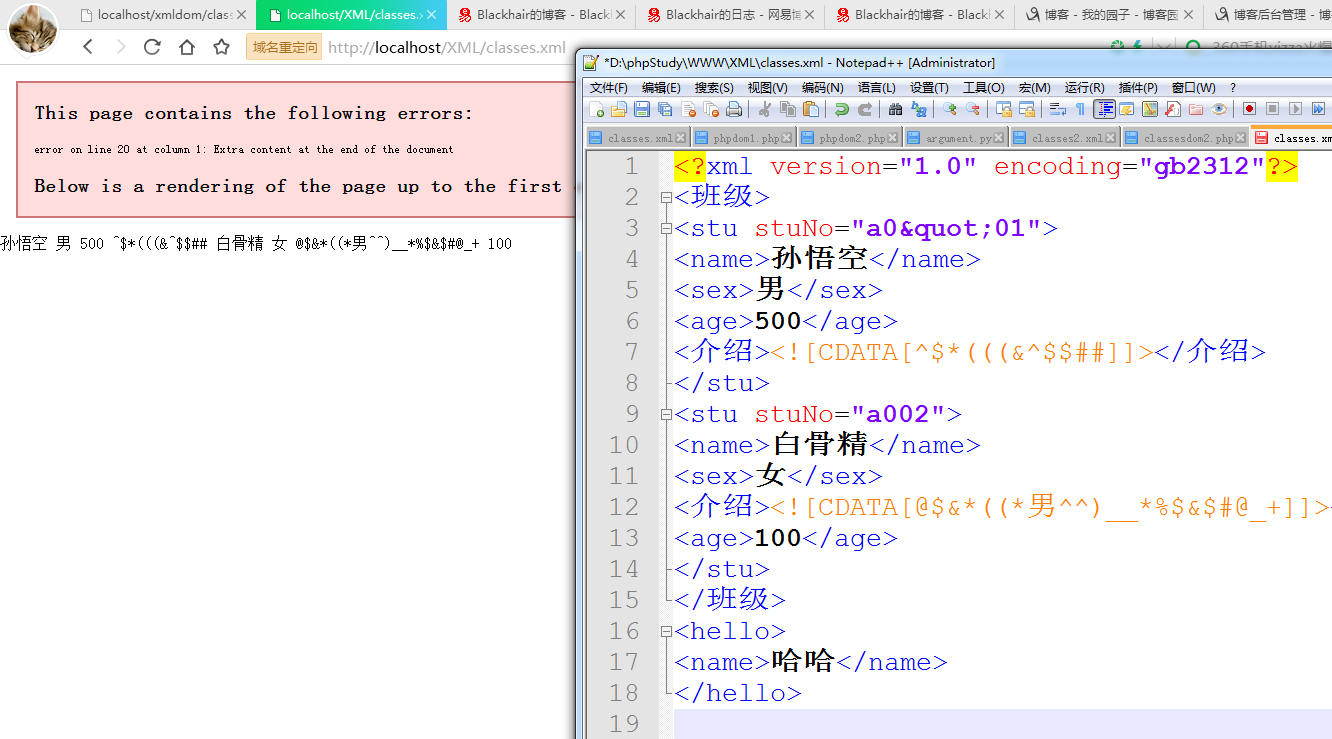Start macro recording with red record icon
1332x739 pixels.
pos(1249,110)
